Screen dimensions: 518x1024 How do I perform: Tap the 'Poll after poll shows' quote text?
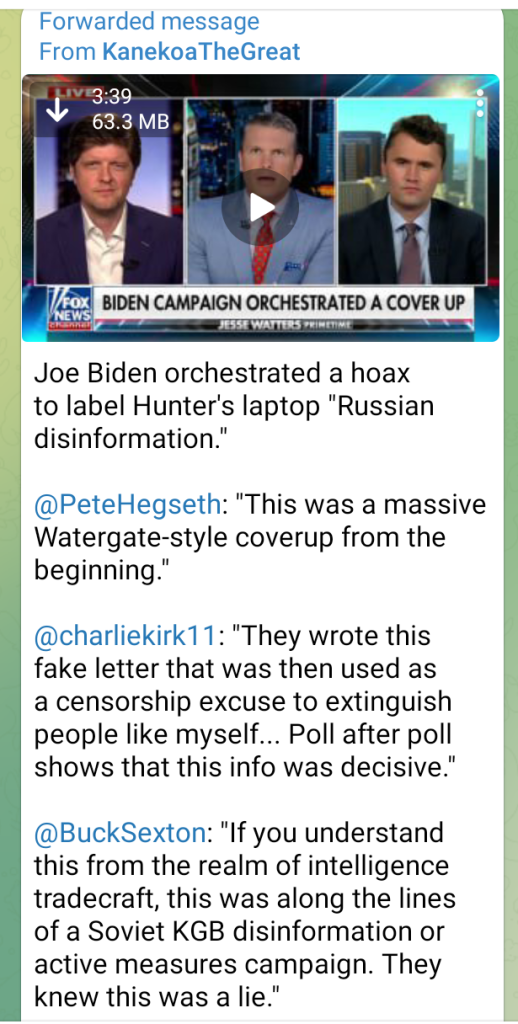pos(243,751)
